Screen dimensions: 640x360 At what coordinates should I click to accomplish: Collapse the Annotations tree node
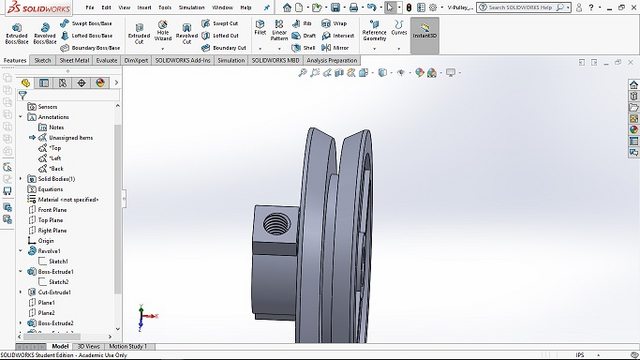coord(21,117)
